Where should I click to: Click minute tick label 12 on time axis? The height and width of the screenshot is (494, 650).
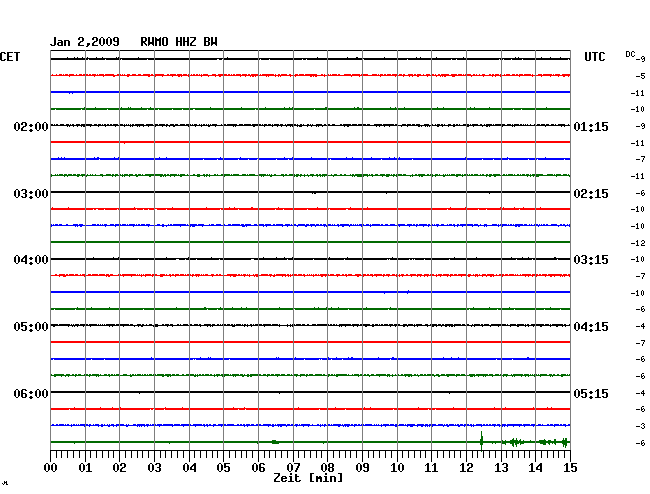(x=466, y=468)
